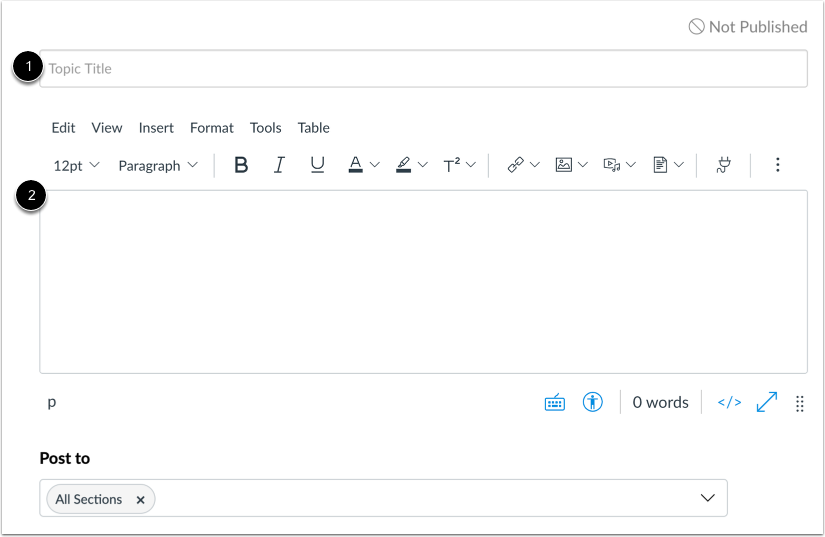Underline the selected text
825x537 pixels.
pos(317,165)
